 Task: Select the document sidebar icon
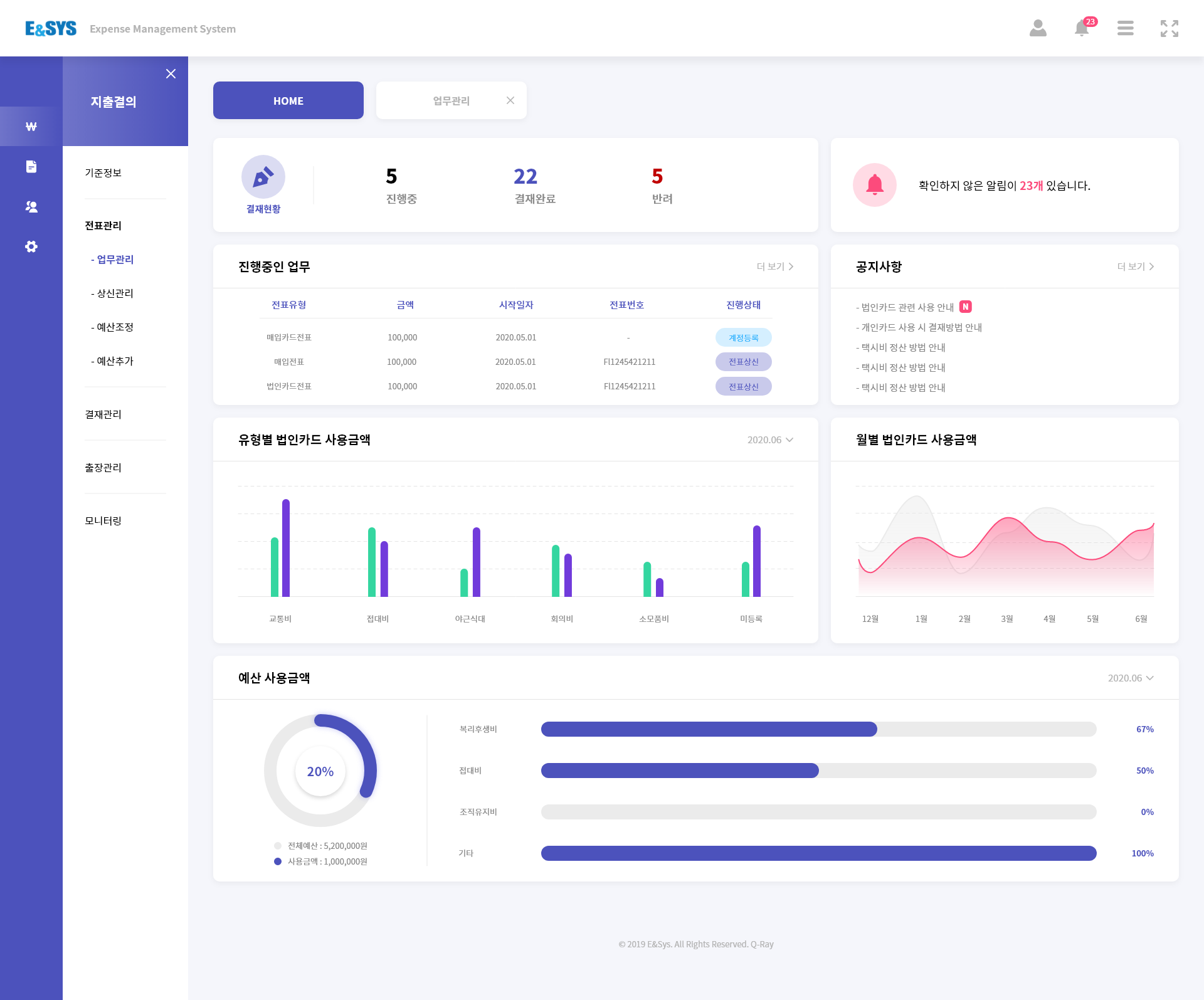(x=31, y=167)
